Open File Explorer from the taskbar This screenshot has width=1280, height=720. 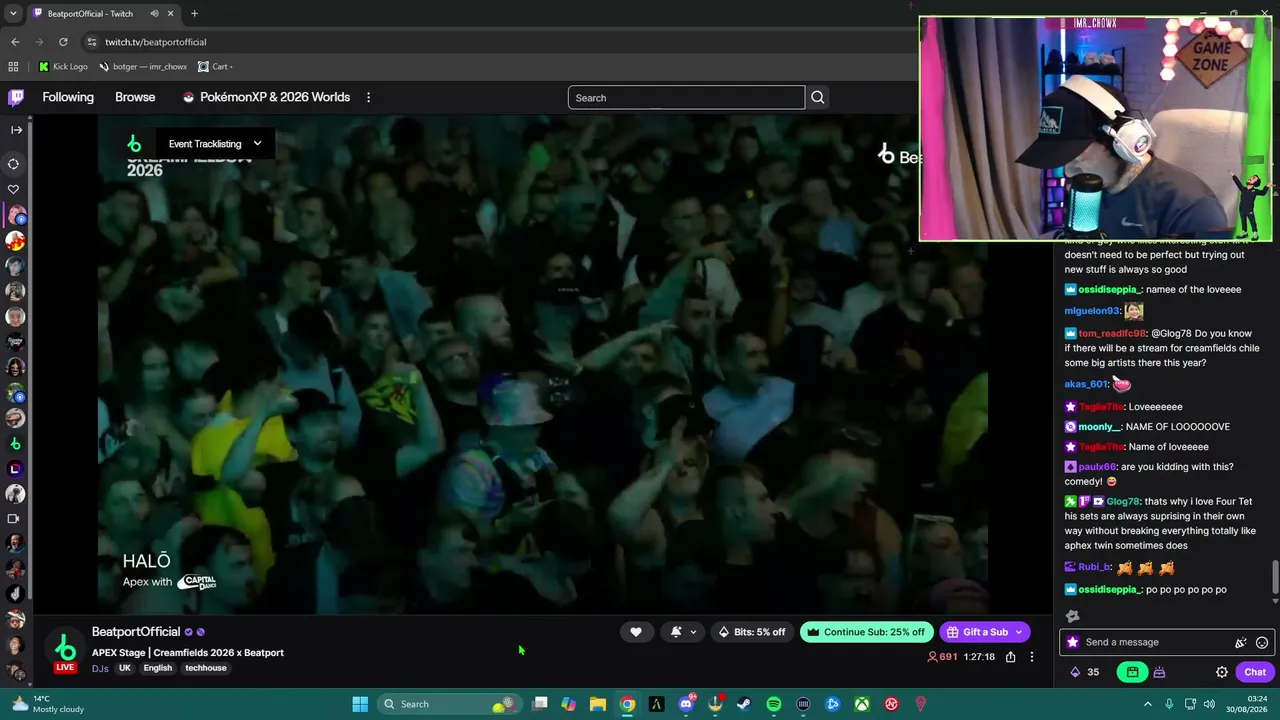click(598, 704)
